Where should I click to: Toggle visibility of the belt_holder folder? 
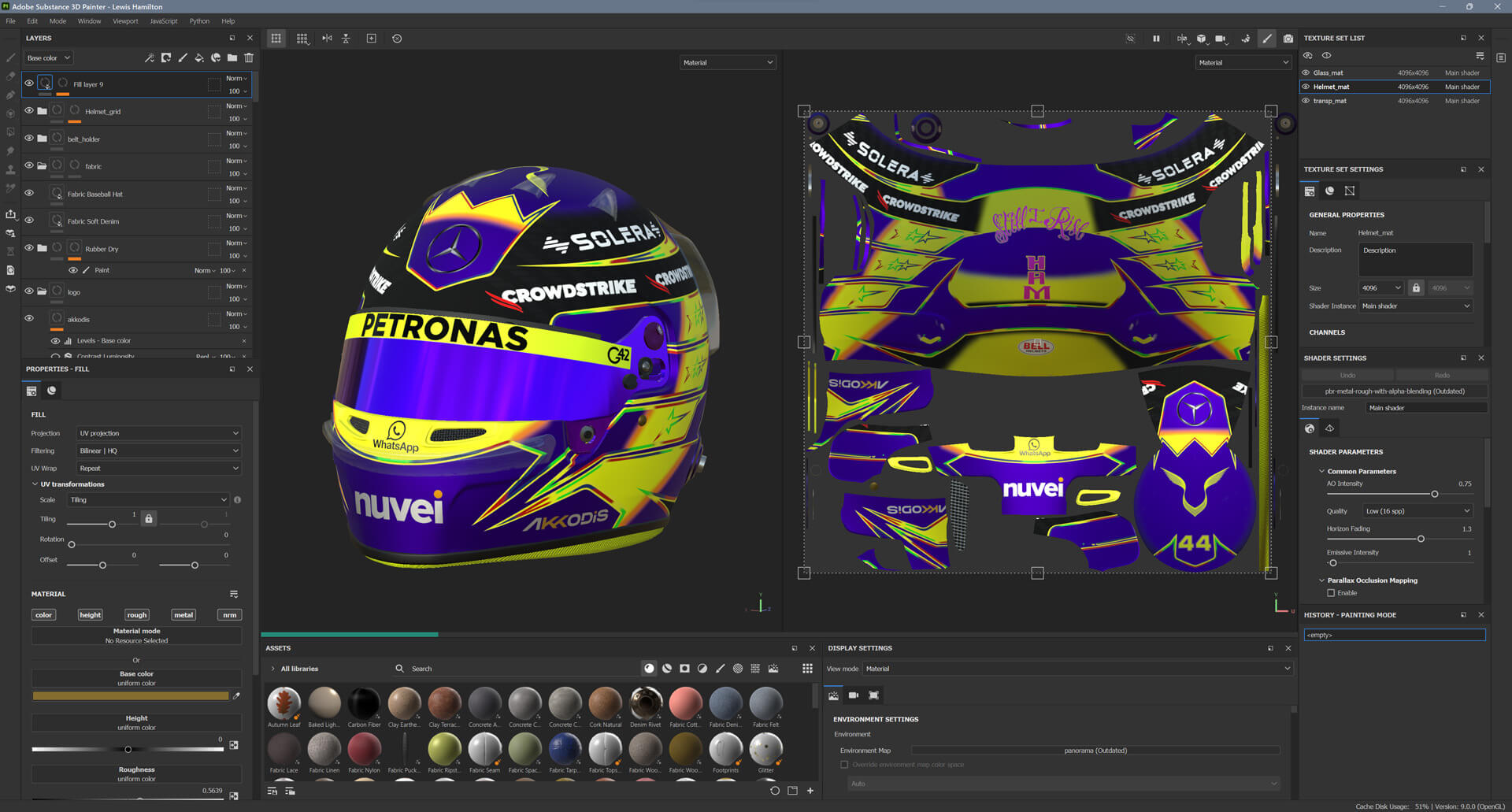[x=29, y=138]
